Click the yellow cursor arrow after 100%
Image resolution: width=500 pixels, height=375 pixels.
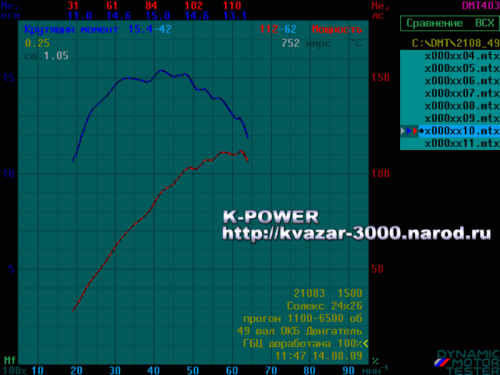tap(366, 343)
